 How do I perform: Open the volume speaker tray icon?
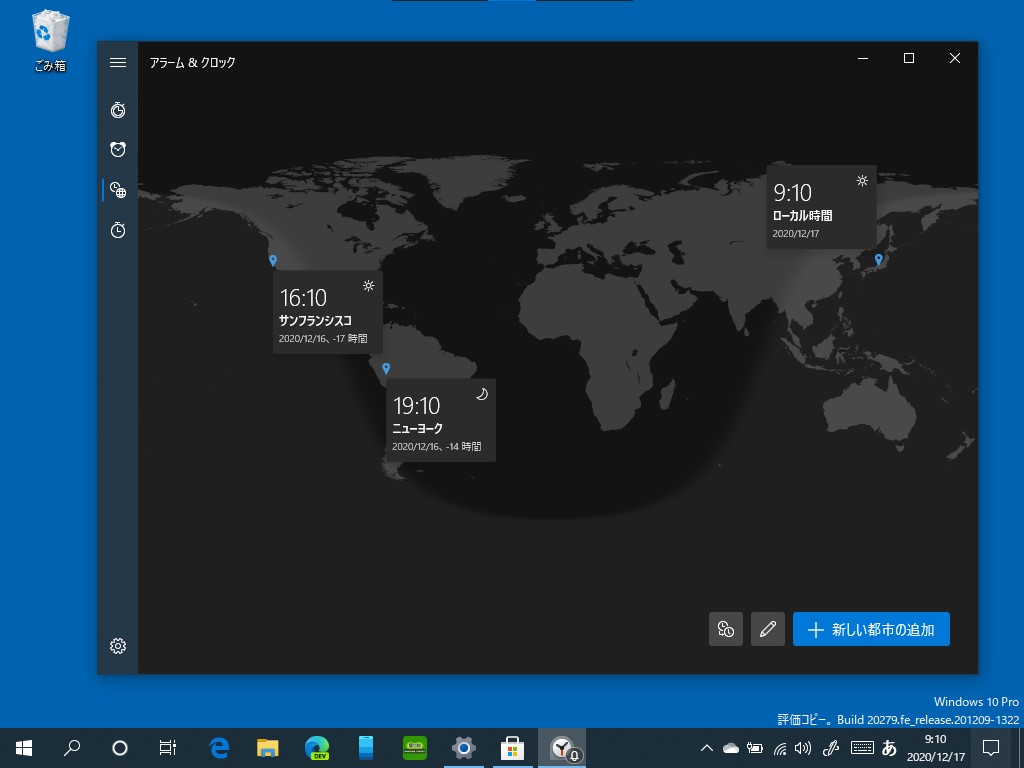(803, 748)
